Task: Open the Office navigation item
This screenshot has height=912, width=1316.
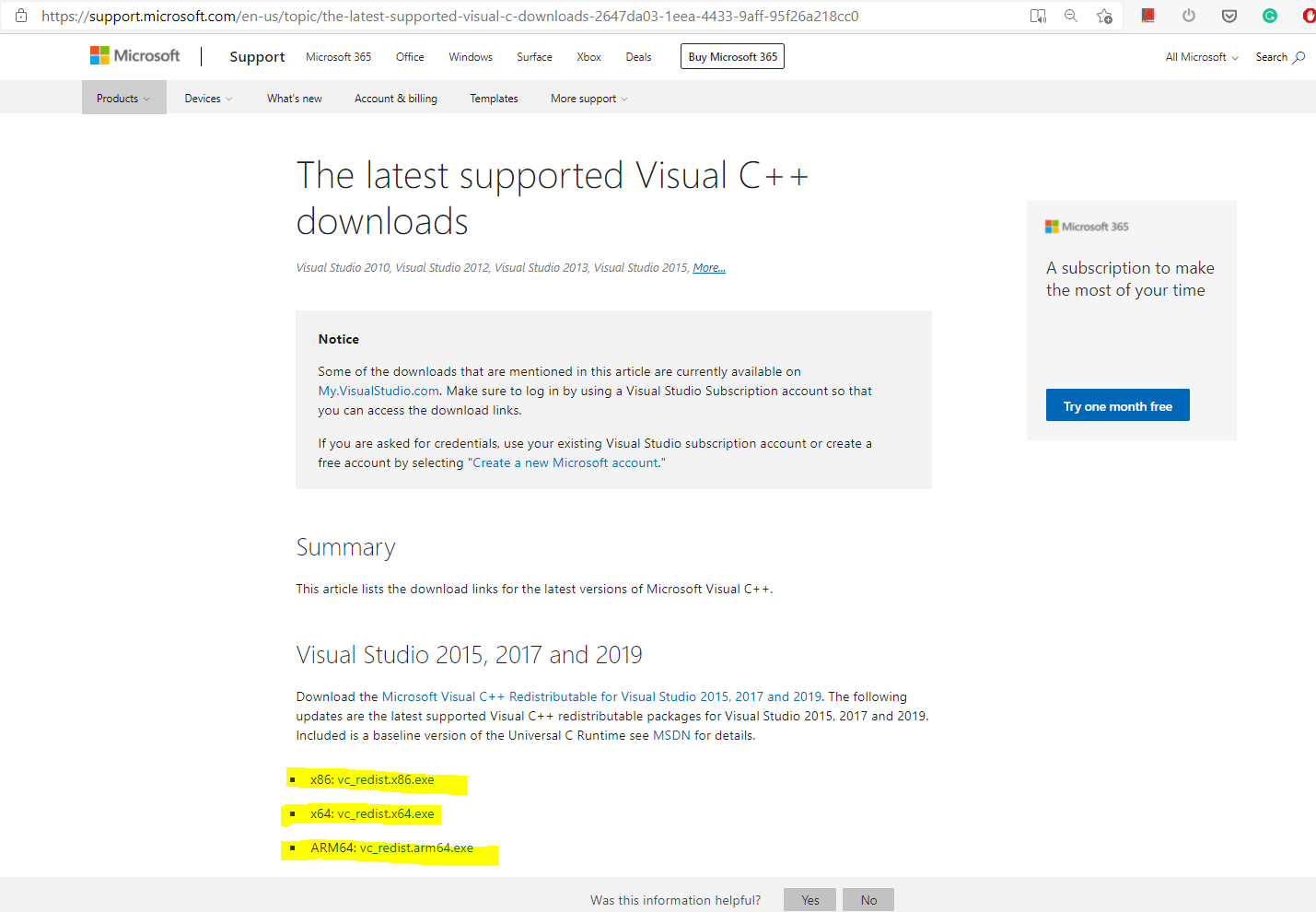Action: pos(410,57)
